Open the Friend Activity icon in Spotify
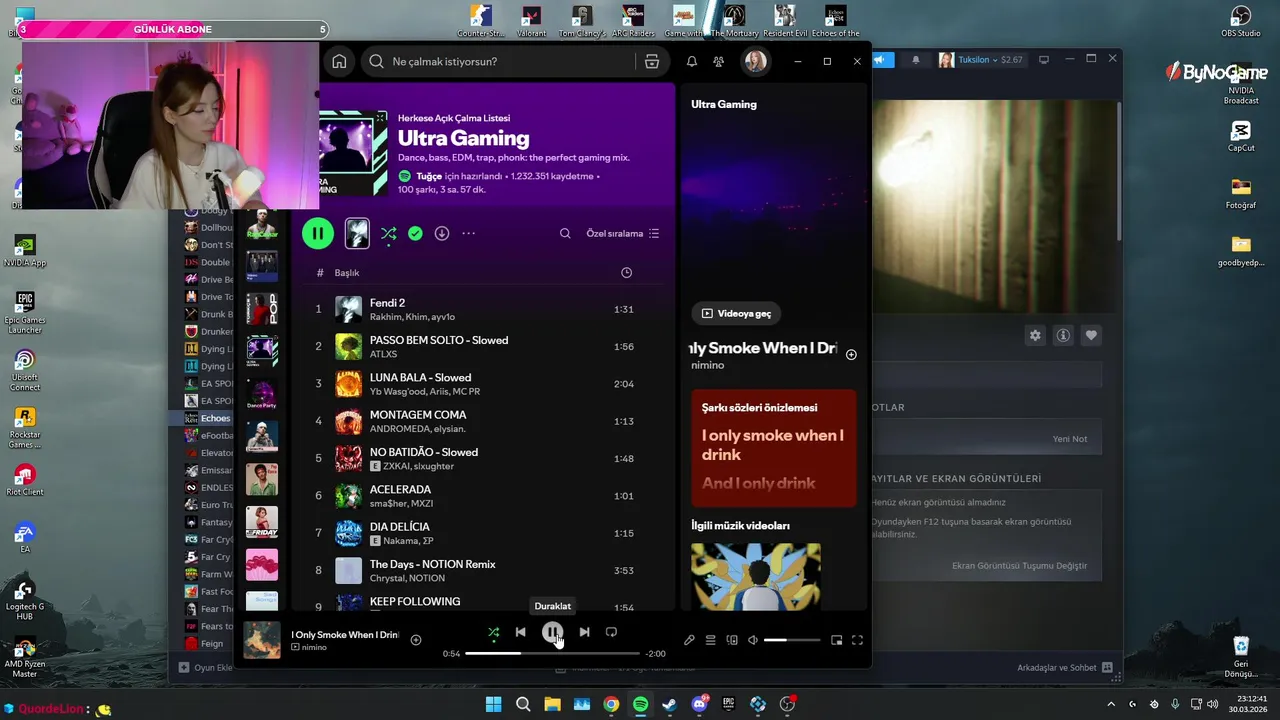 click(718, 61)
